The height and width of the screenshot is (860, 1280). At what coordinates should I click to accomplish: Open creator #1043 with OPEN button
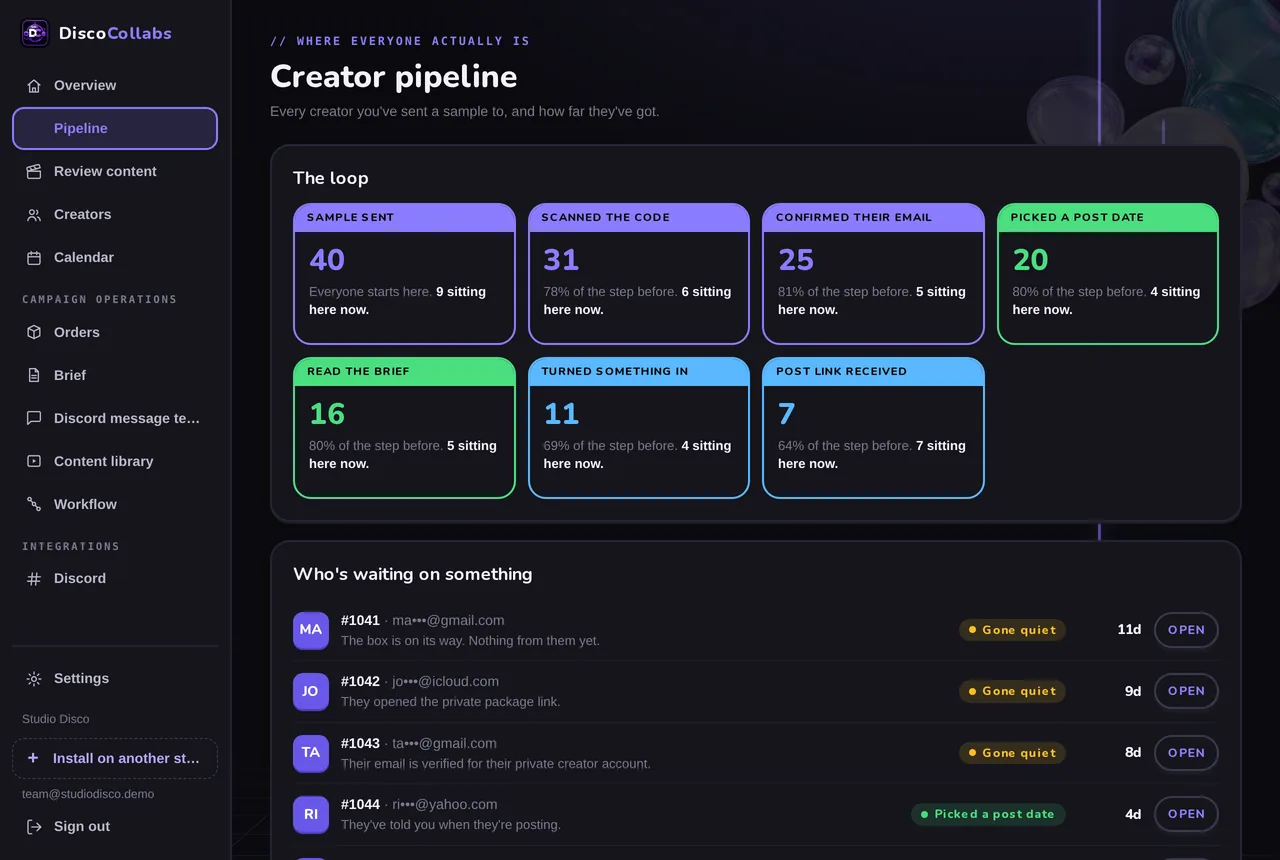1186,753
